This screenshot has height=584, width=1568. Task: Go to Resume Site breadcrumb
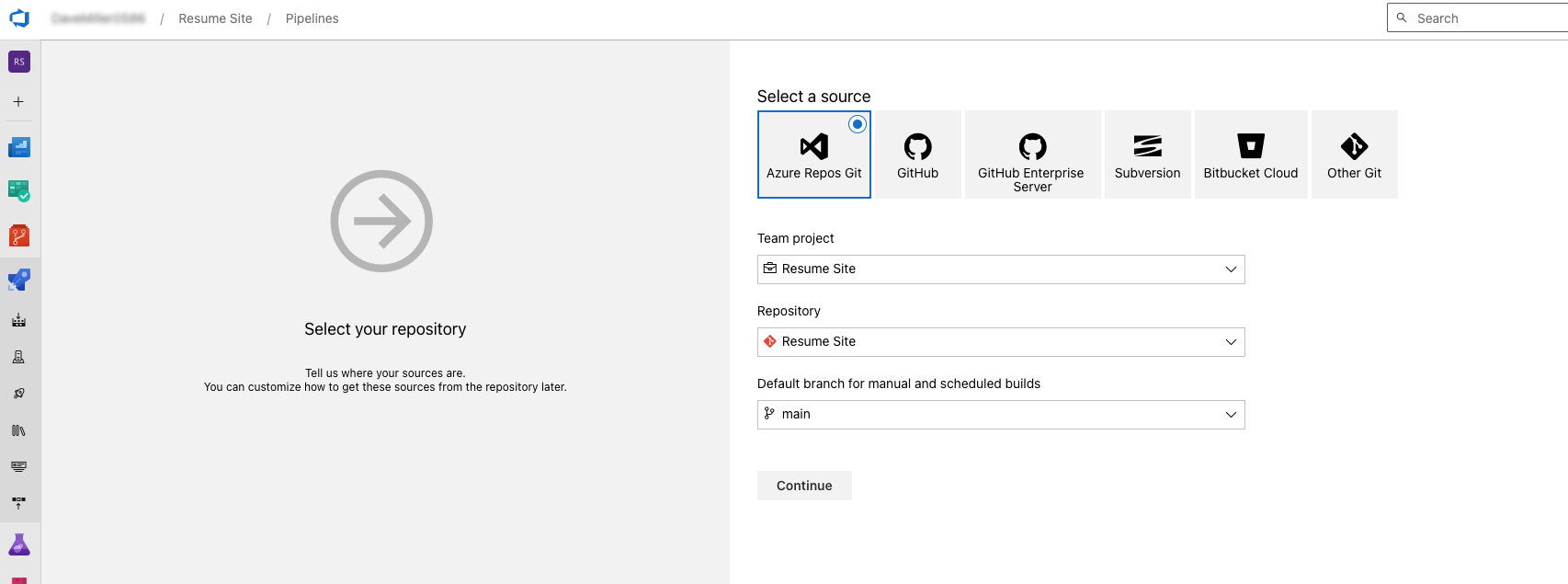[215, 18]
